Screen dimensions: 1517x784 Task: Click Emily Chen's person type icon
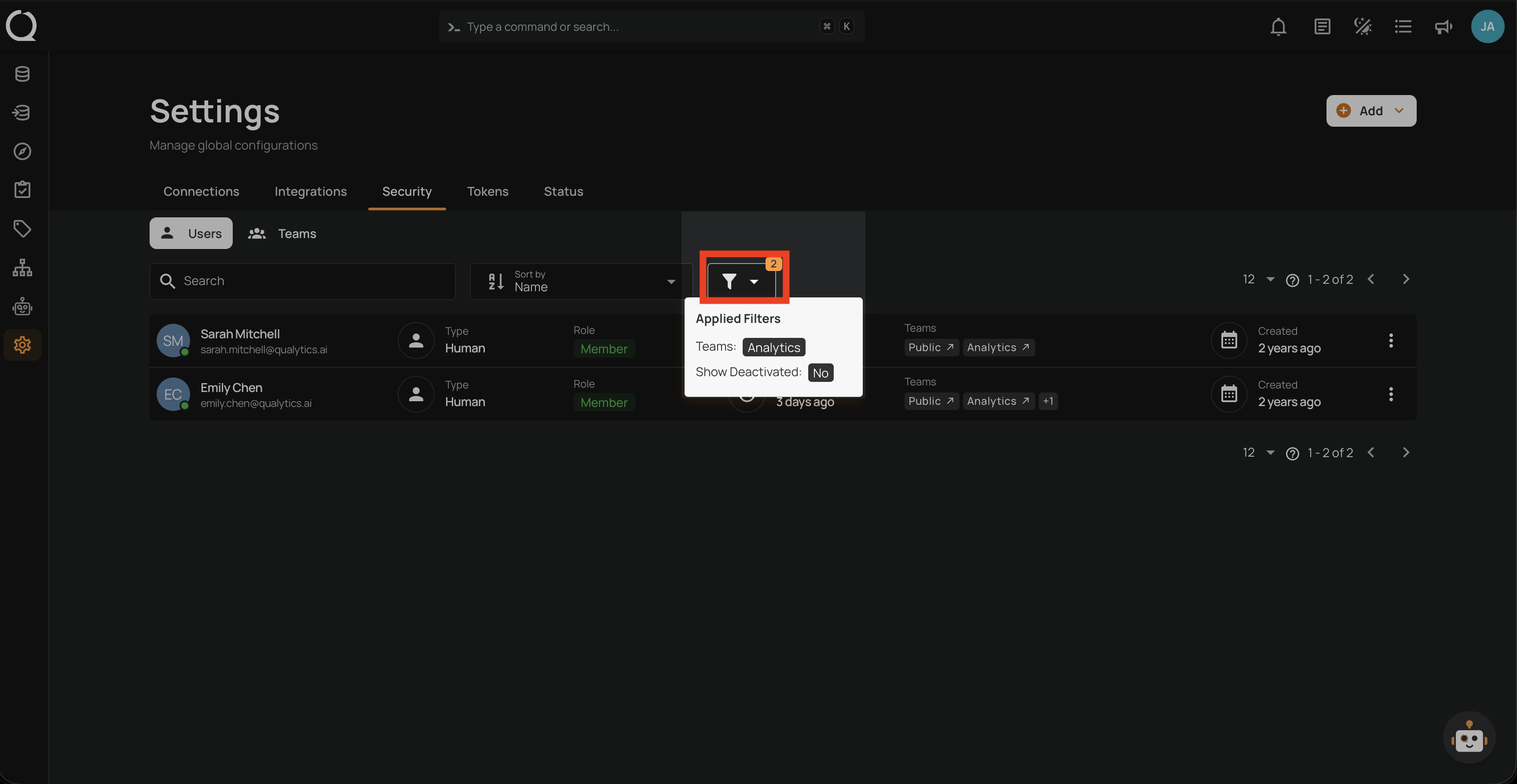pyautogui.click(x=416, y=393)
